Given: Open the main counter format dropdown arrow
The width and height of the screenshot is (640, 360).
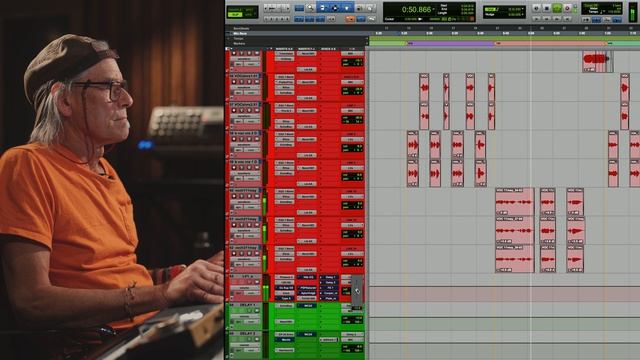Looking at the screenshot, I should pyautogui.click(x=433, y=9).
